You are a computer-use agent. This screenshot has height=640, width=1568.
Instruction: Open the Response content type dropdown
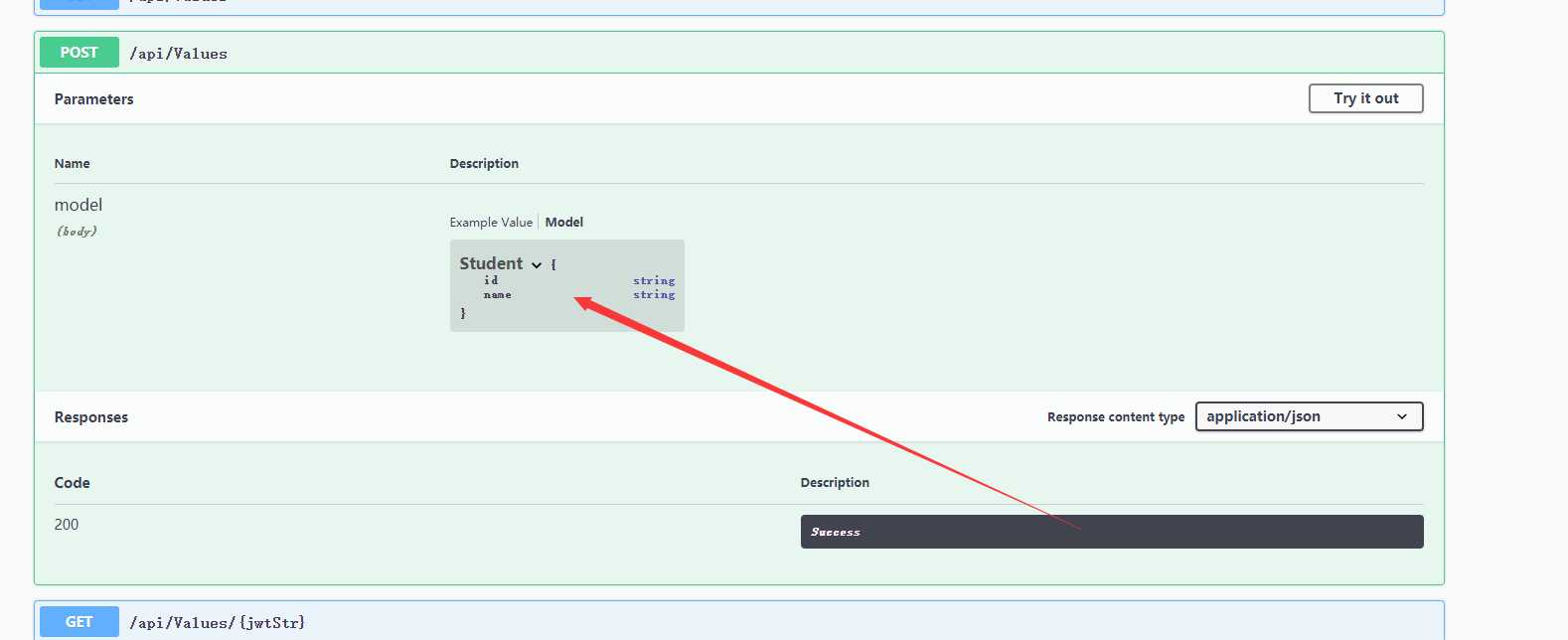(x=1309, y=416)
